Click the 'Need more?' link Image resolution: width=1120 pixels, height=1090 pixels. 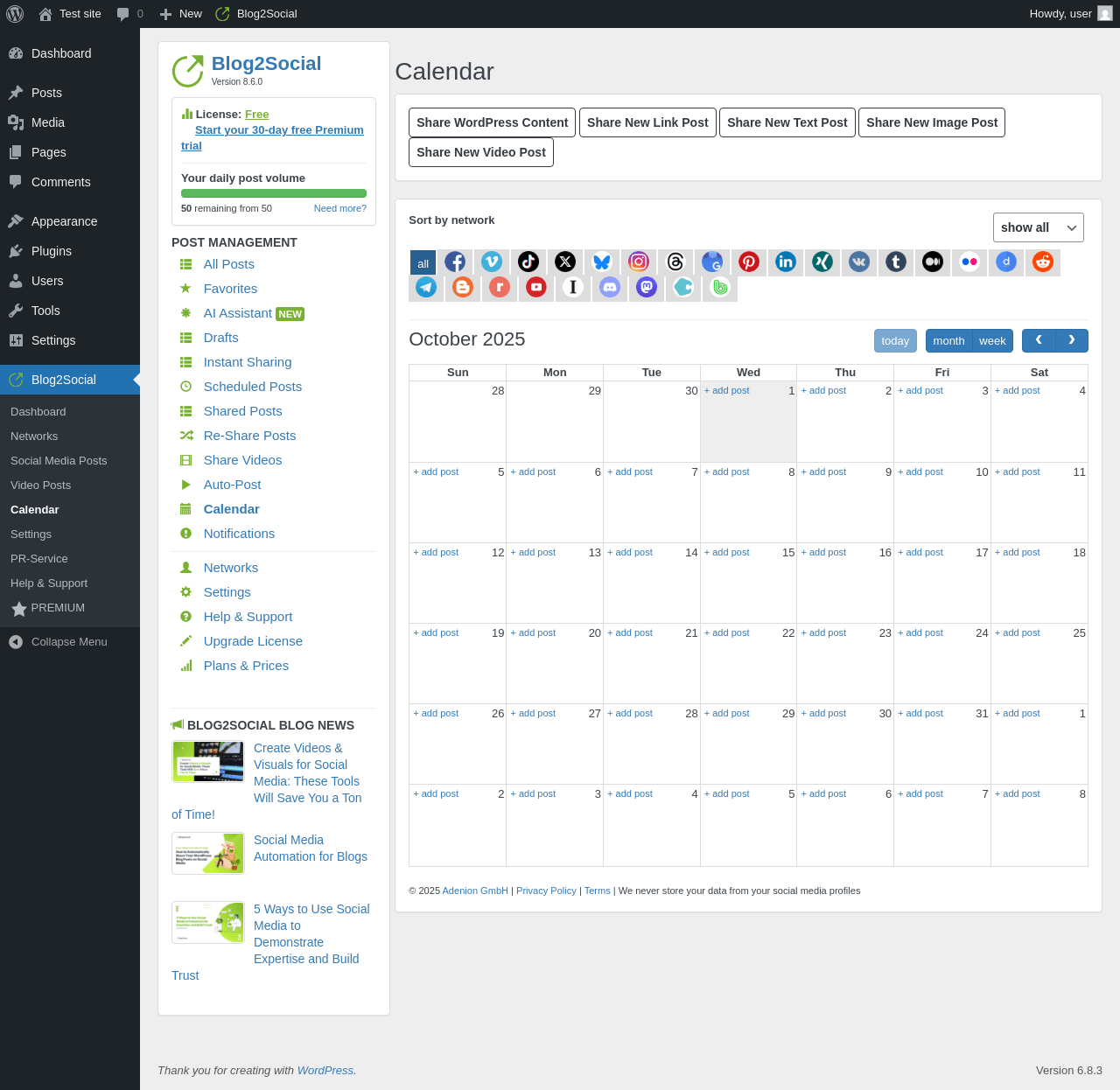tap(340, 208)
